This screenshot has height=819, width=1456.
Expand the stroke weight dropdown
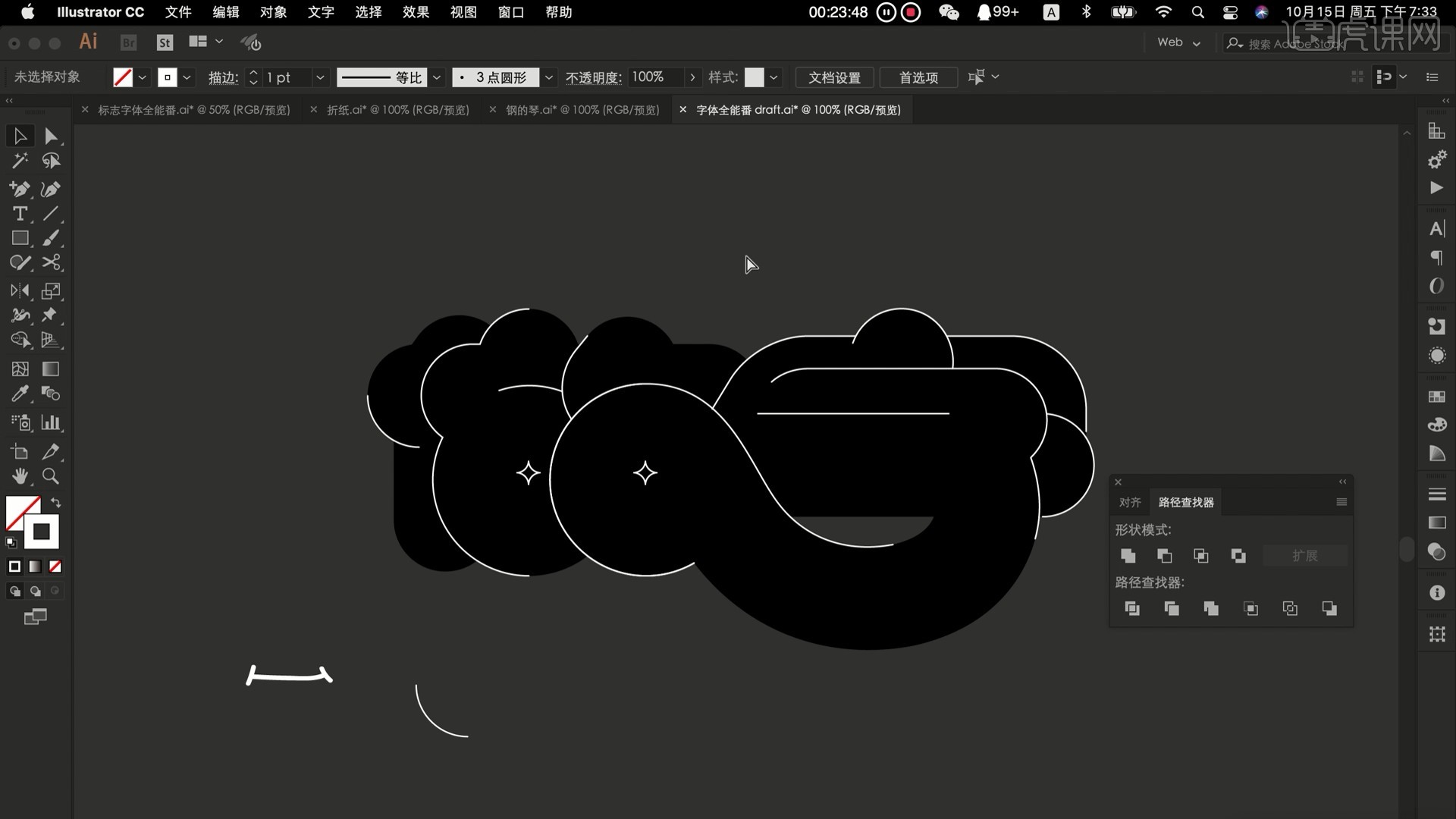coord(319,77)
